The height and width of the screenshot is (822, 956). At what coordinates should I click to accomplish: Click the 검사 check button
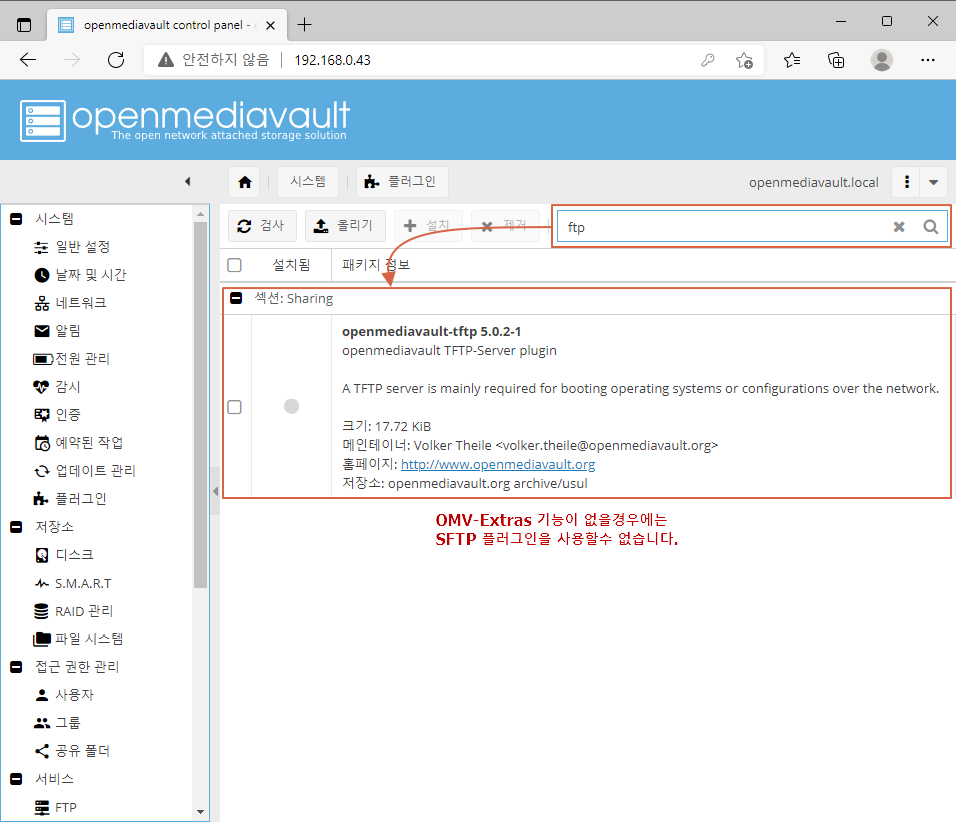pyautogui.click(x=262, y=226)
